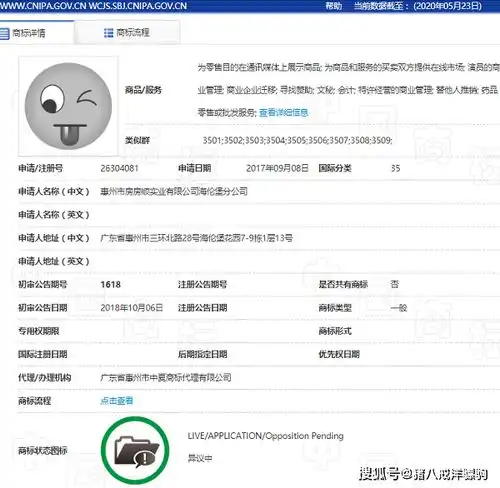
Task: Select agency name 广东省惠州市中意商标代理有限公司
Action: pyautogui.click(x=166, y=378)
